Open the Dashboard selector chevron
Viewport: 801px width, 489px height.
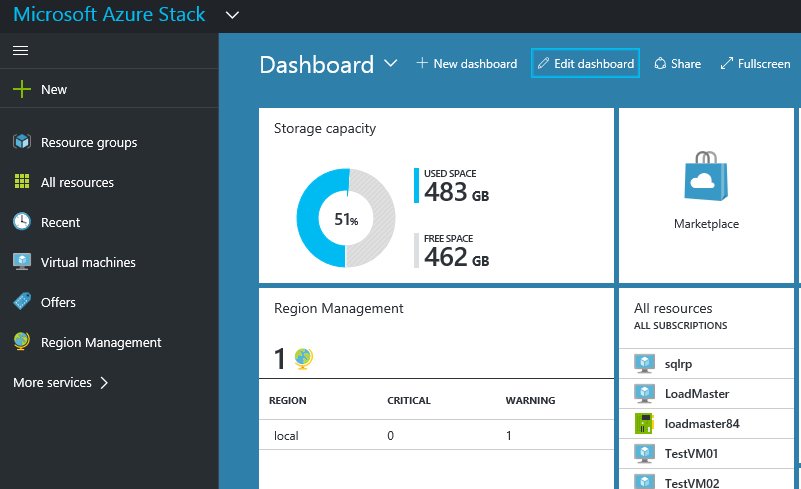click(x=391, y=63)
